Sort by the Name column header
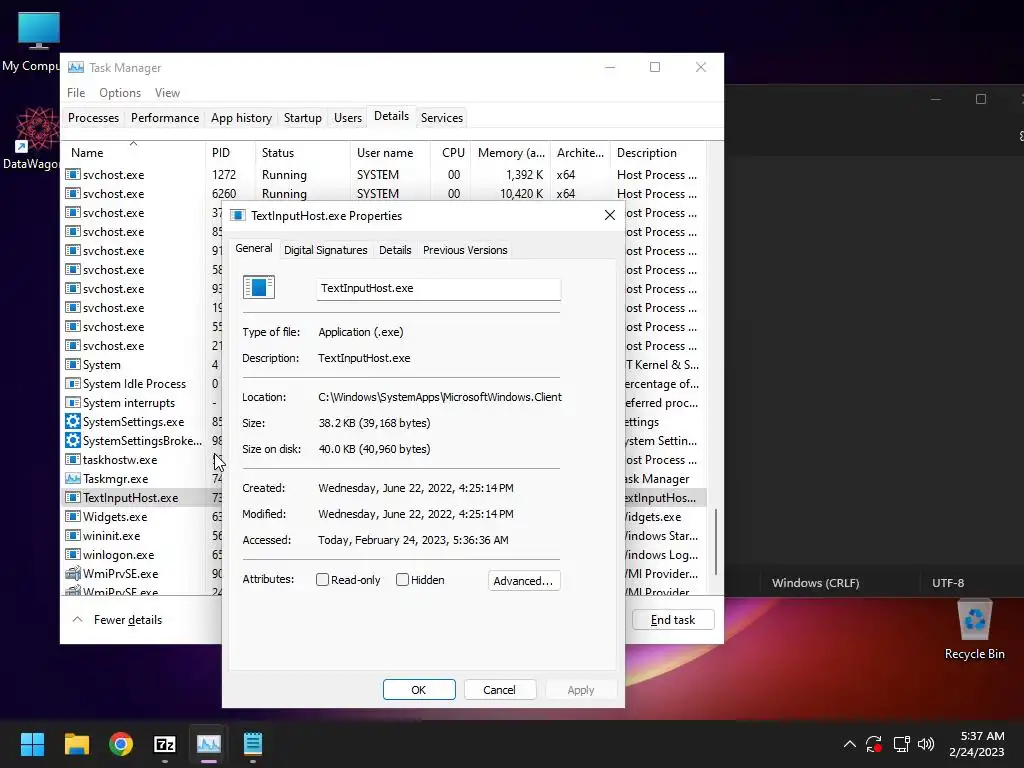The height and width of the screenshot is (768, 1024). coord(134,153)
